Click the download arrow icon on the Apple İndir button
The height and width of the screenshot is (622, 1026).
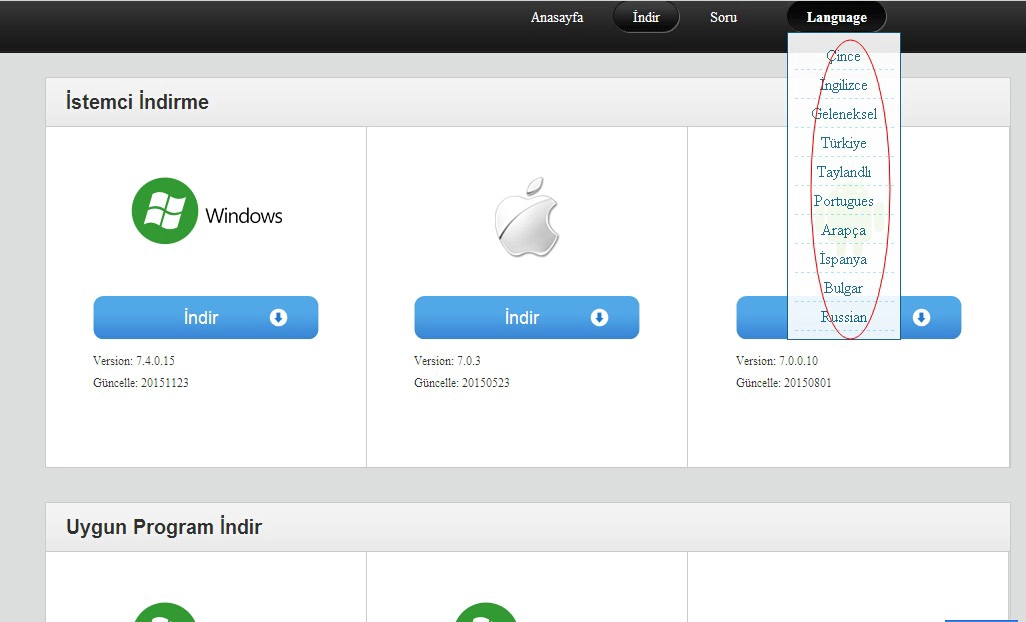(599, 318)
